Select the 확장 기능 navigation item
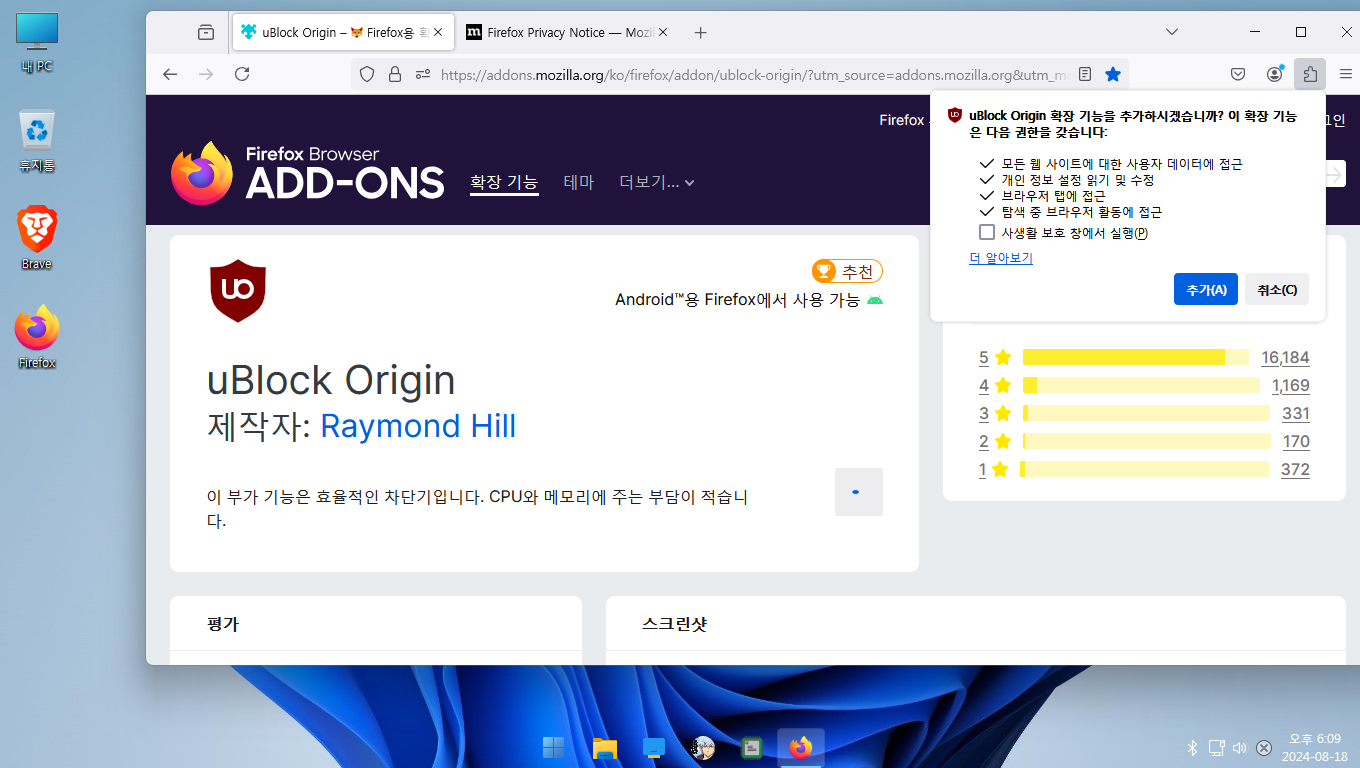The width and height of the screenshot is (1360, 768). pyautogui.click(x=504, y=182)
